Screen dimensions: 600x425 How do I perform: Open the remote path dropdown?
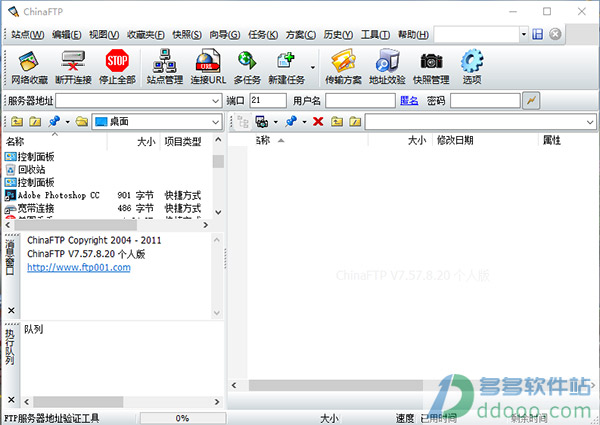pos(590,122)
